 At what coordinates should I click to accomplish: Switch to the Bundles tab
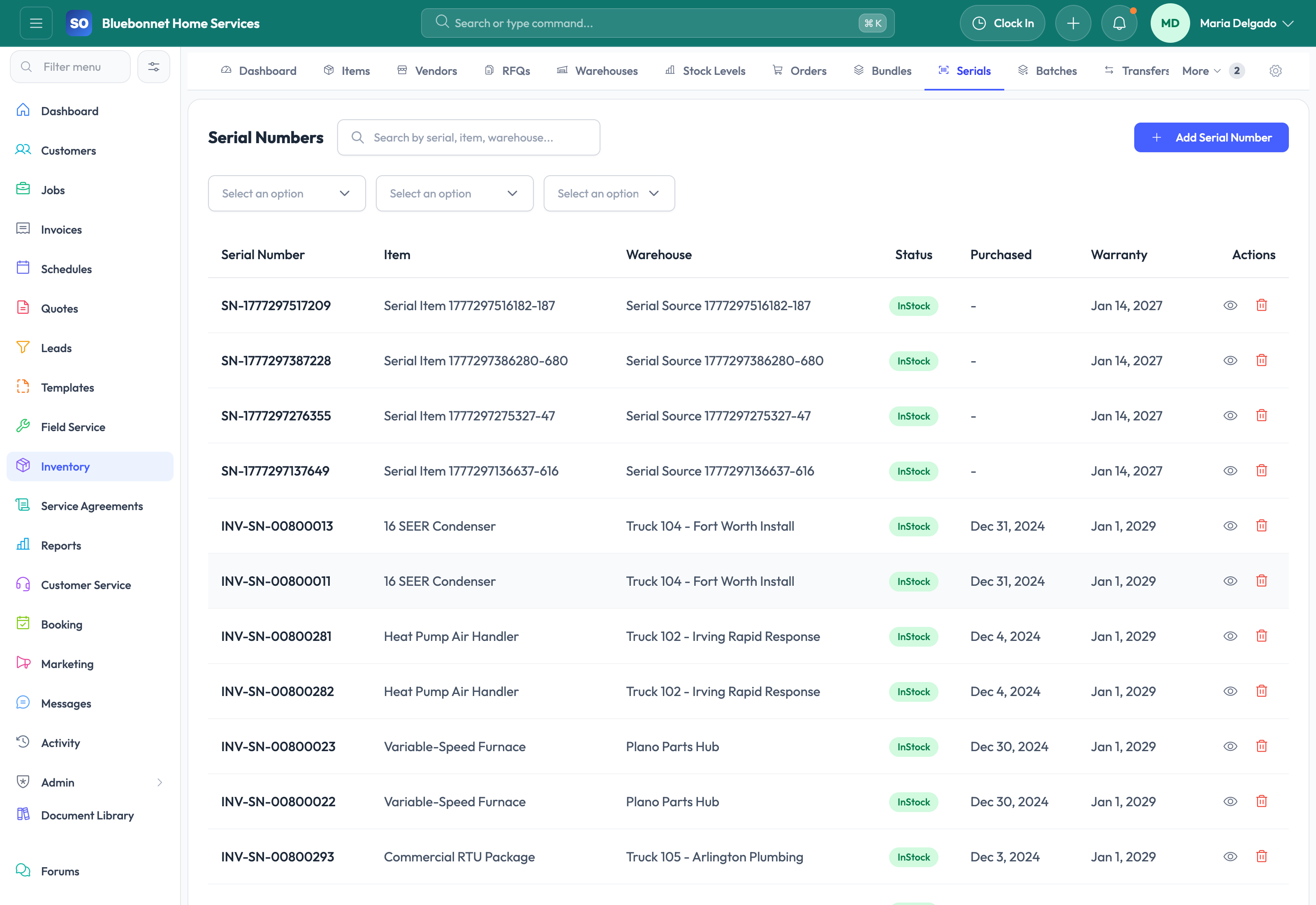(883, 71)
